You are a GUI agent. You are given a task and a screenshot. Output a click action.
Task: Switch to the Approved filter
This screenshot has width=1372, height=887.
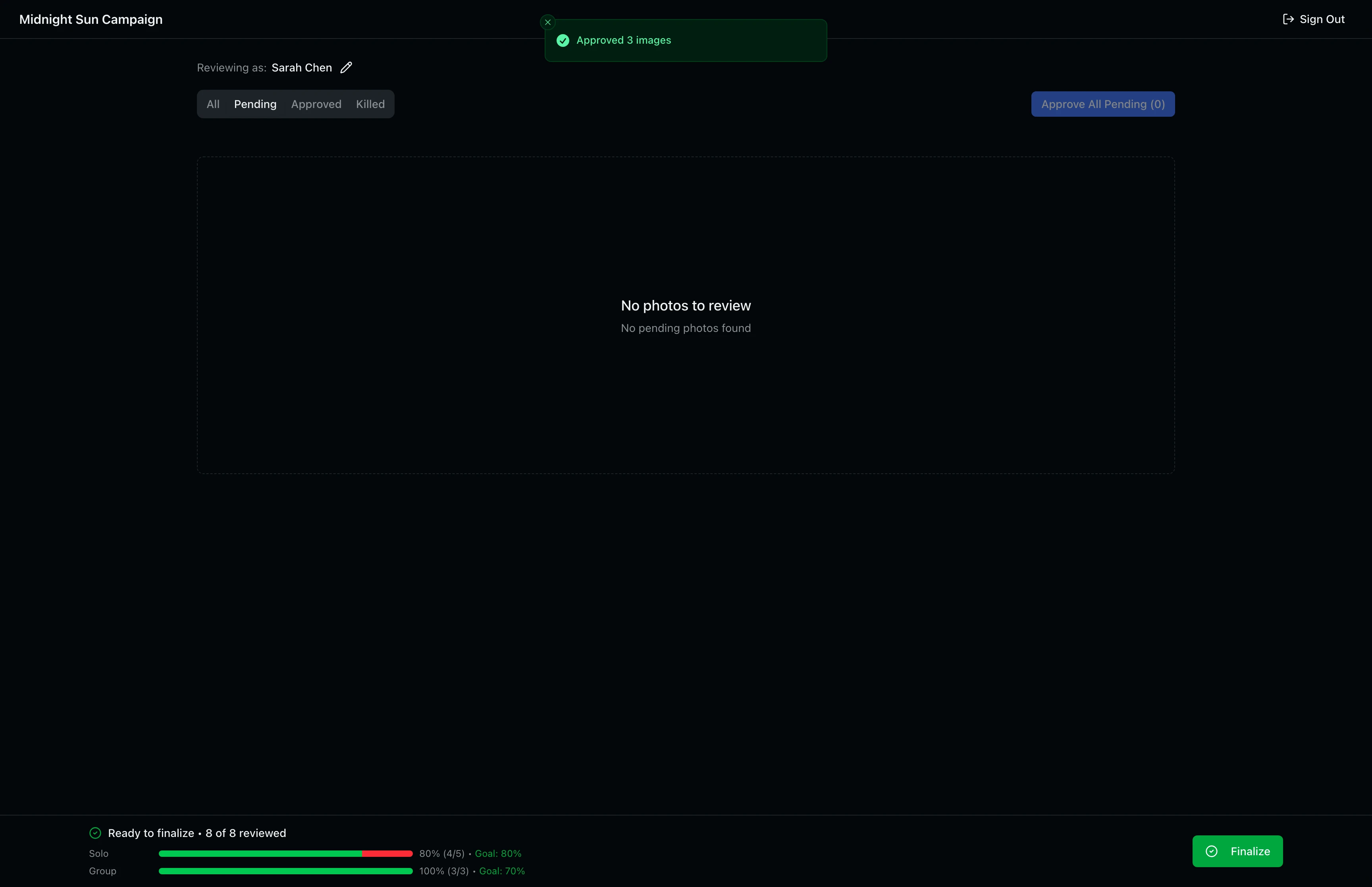pyautogui.click(x=316, y=104)
